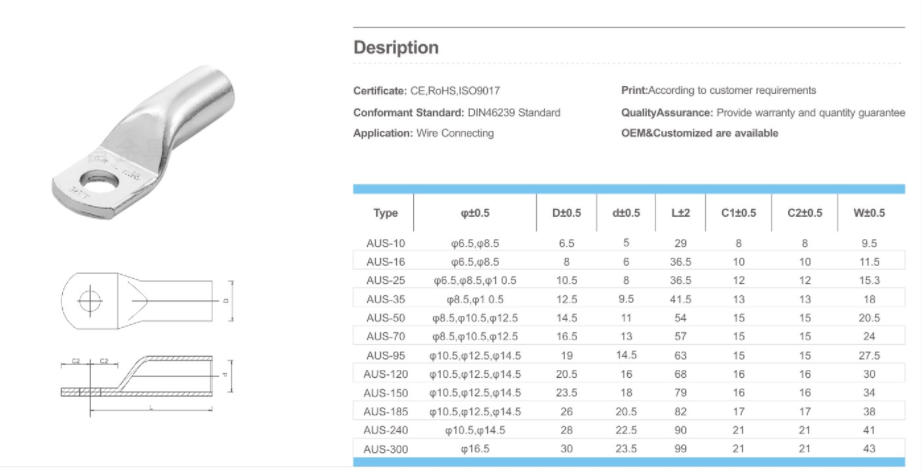Select the Desription heading
Screen dimensions: 922x473
pyautogui.click(x=396, y=48)
